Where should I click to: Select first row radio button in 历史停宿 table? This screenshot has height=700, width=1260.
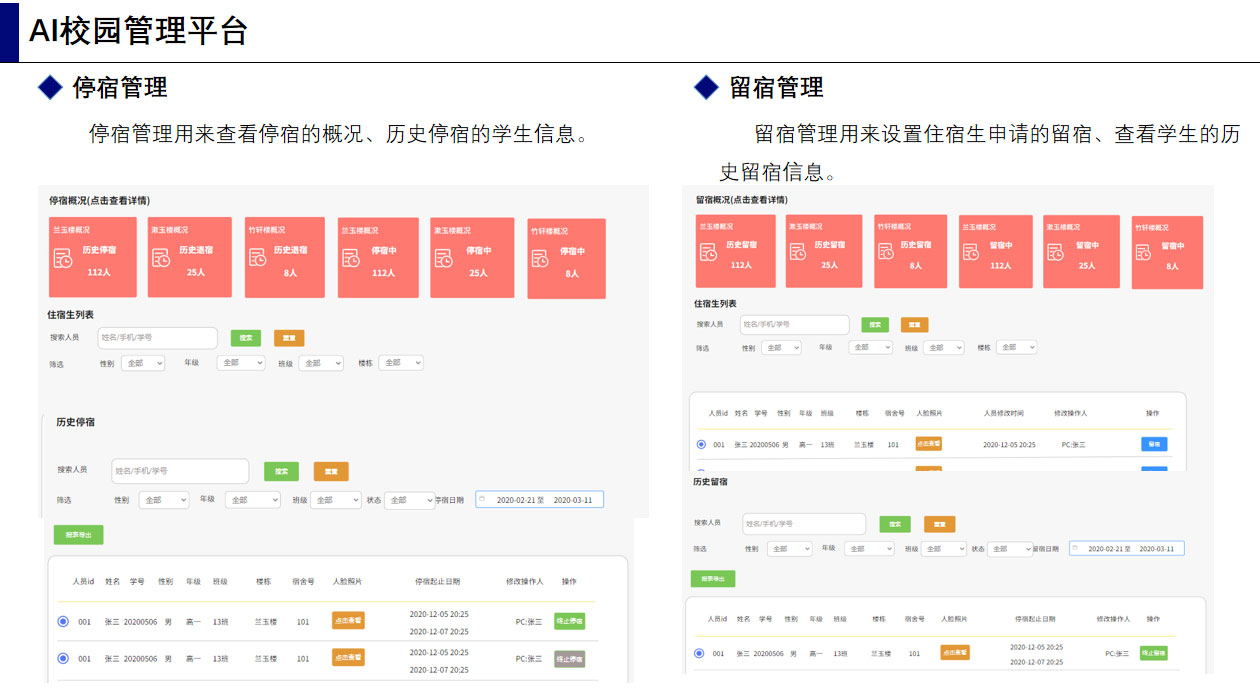[63, 621]
